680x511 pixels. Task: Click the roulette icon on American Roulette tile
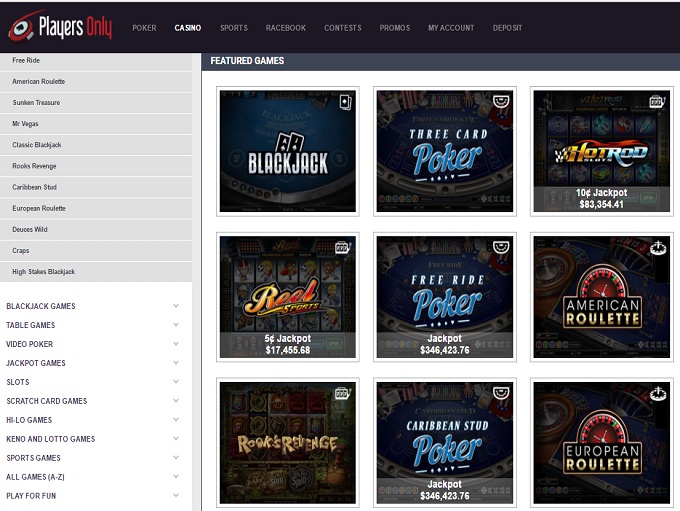click(657, 247)
